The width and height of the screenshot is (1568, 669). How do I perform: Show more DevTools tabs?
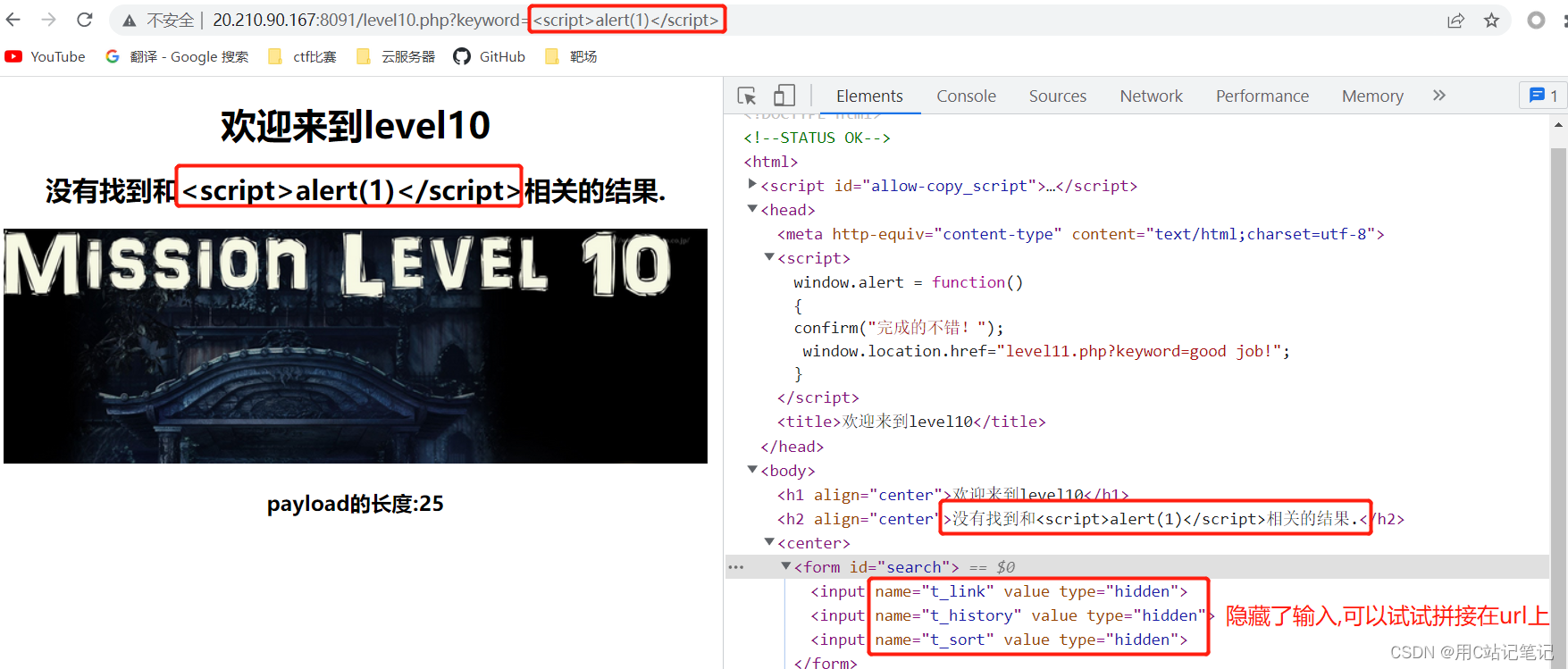pyautogui.click(x=1438, y=95)
